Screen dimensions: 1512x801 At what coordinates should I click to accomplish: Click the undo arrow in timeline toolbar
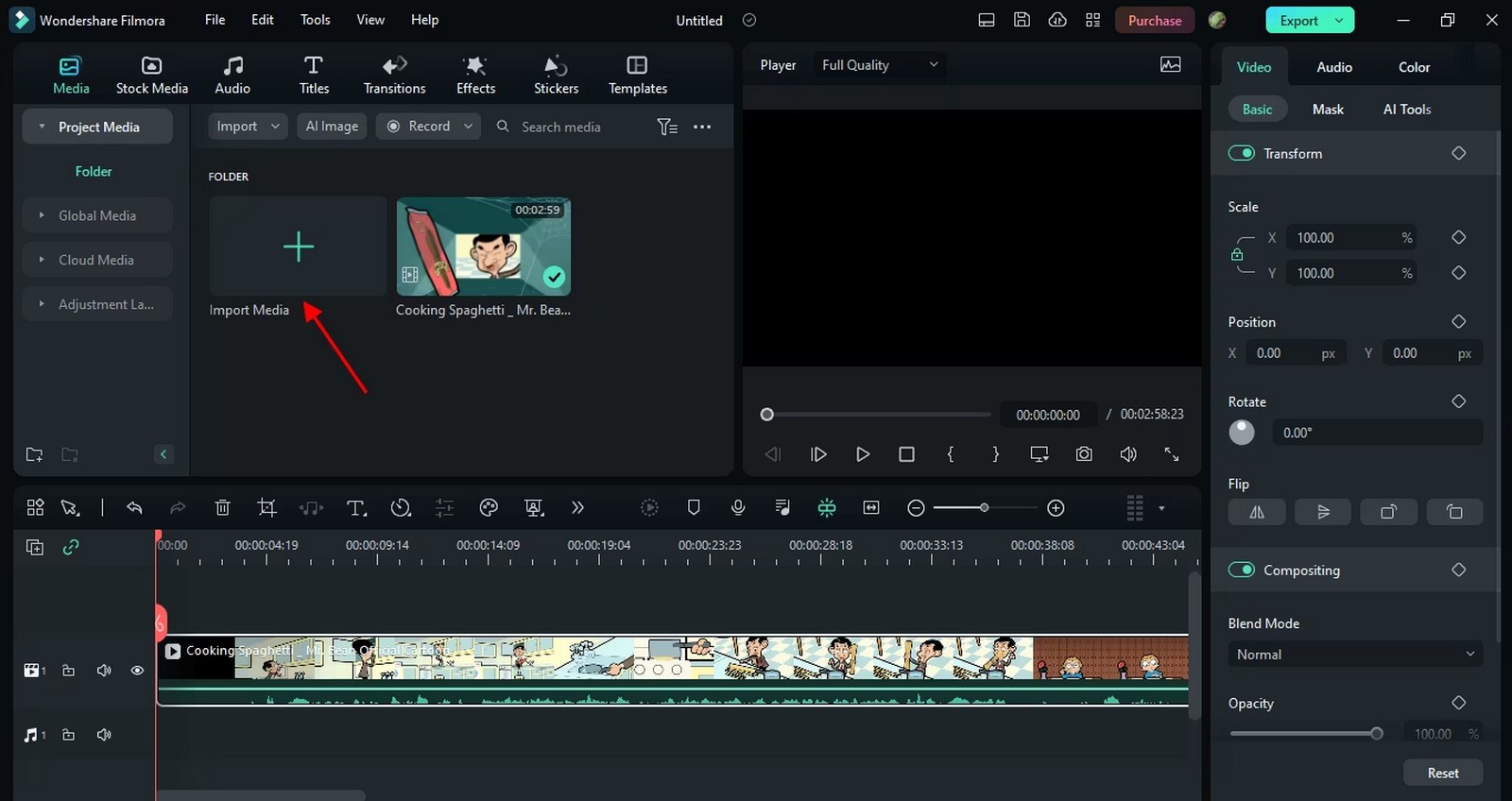pos(134,508)
